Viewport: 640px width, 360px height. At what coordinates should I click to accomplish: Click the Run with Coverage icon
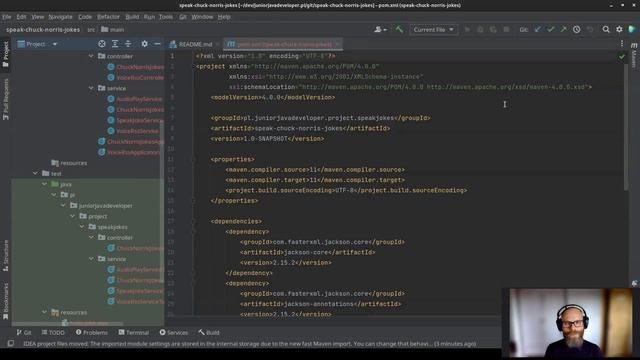[x=493, y=29]
